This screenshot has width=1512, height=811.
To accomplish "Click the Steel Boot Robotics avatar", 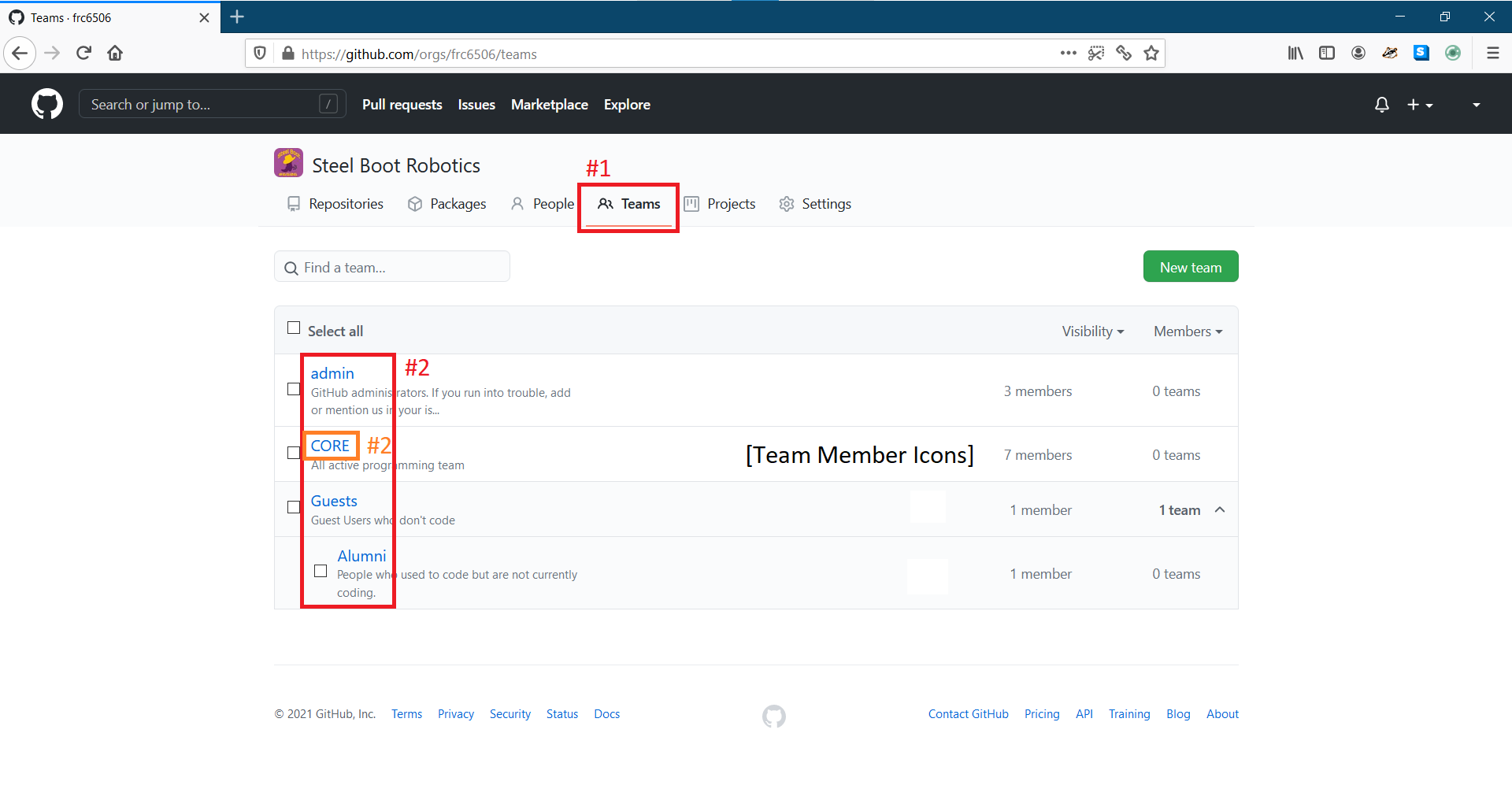I will [x=288, y=163].
